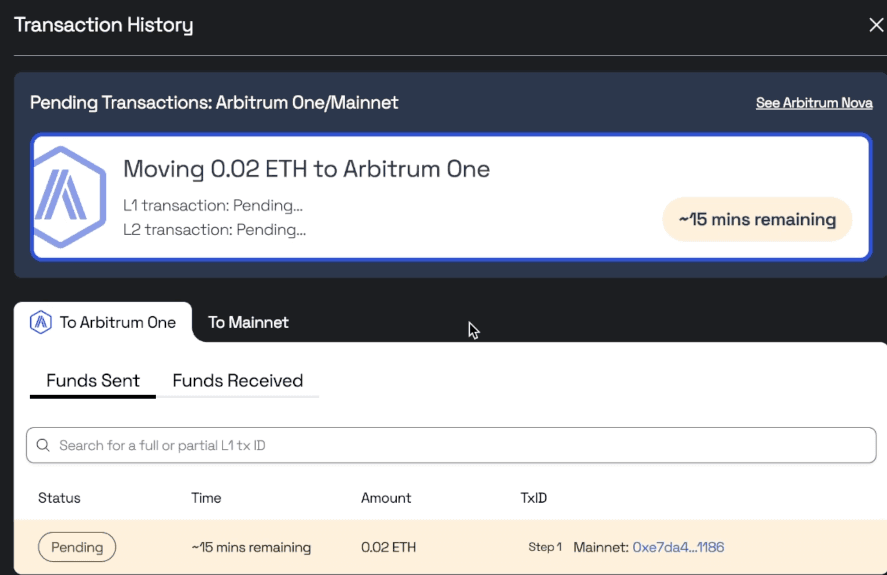Open the See Arbitrum Nova link
887x575 pixels.
pyautogui.click(x=813, y=103)
